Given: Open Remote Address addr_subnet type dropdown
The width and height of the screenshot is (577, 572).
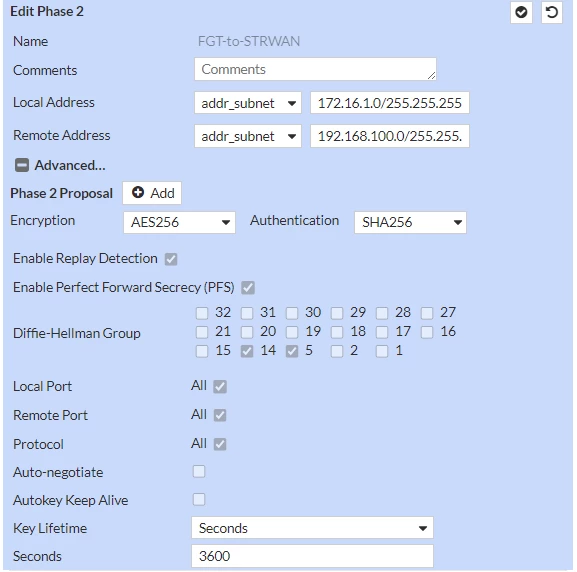Looking at the screenshot, I should (248, 136).
